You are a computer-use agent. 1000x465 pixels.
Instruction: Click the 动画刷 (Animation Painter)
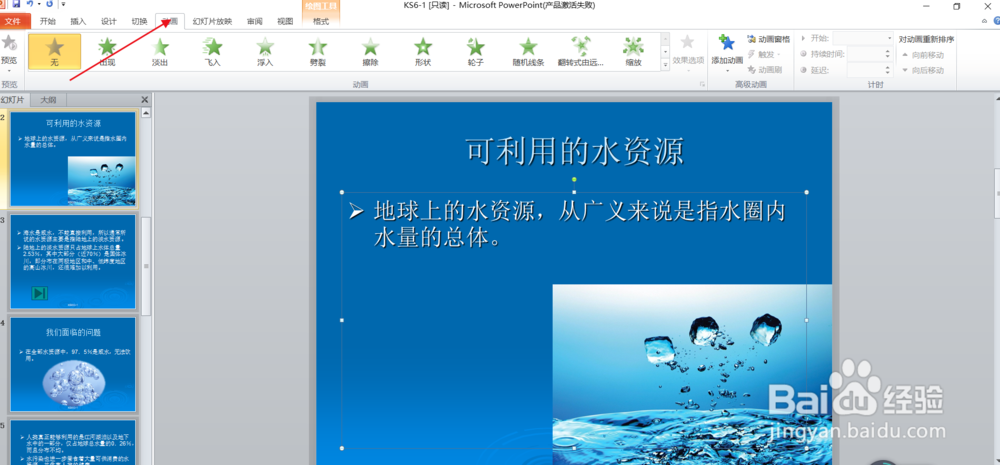tap(765, 70)
